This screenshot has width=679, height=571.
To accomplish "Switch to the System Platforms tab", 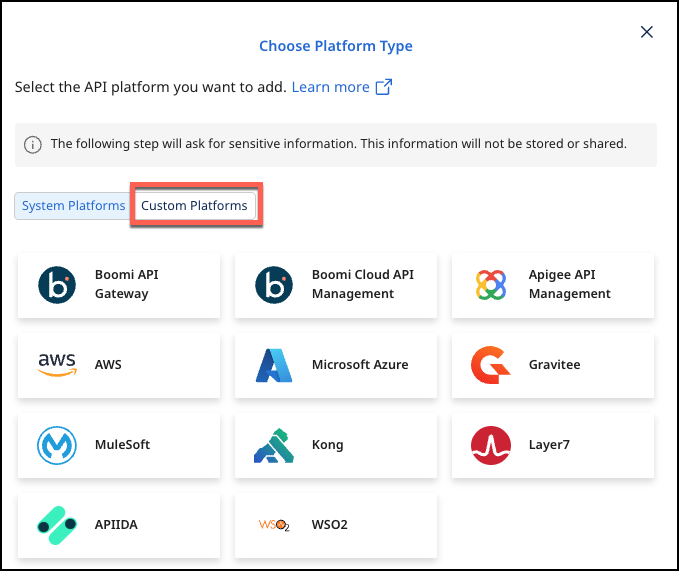I will point(74,206).
